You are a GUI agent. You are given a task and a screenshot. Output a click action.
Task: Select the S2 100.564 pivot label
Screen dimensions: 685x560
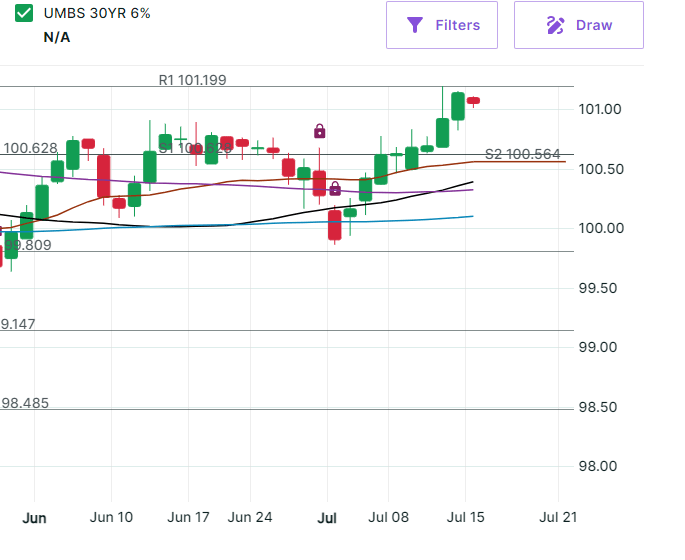coord(523,154)
